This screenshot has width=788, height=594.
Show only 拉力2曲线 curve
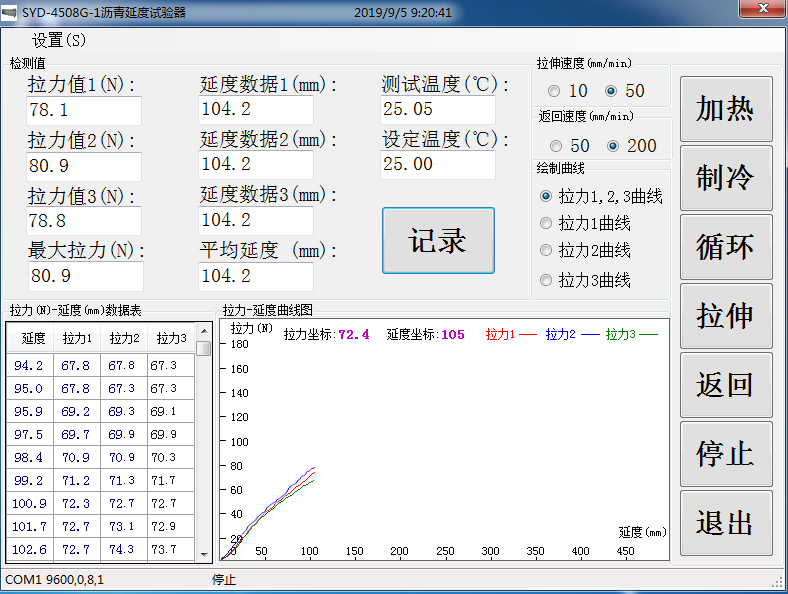546,250
